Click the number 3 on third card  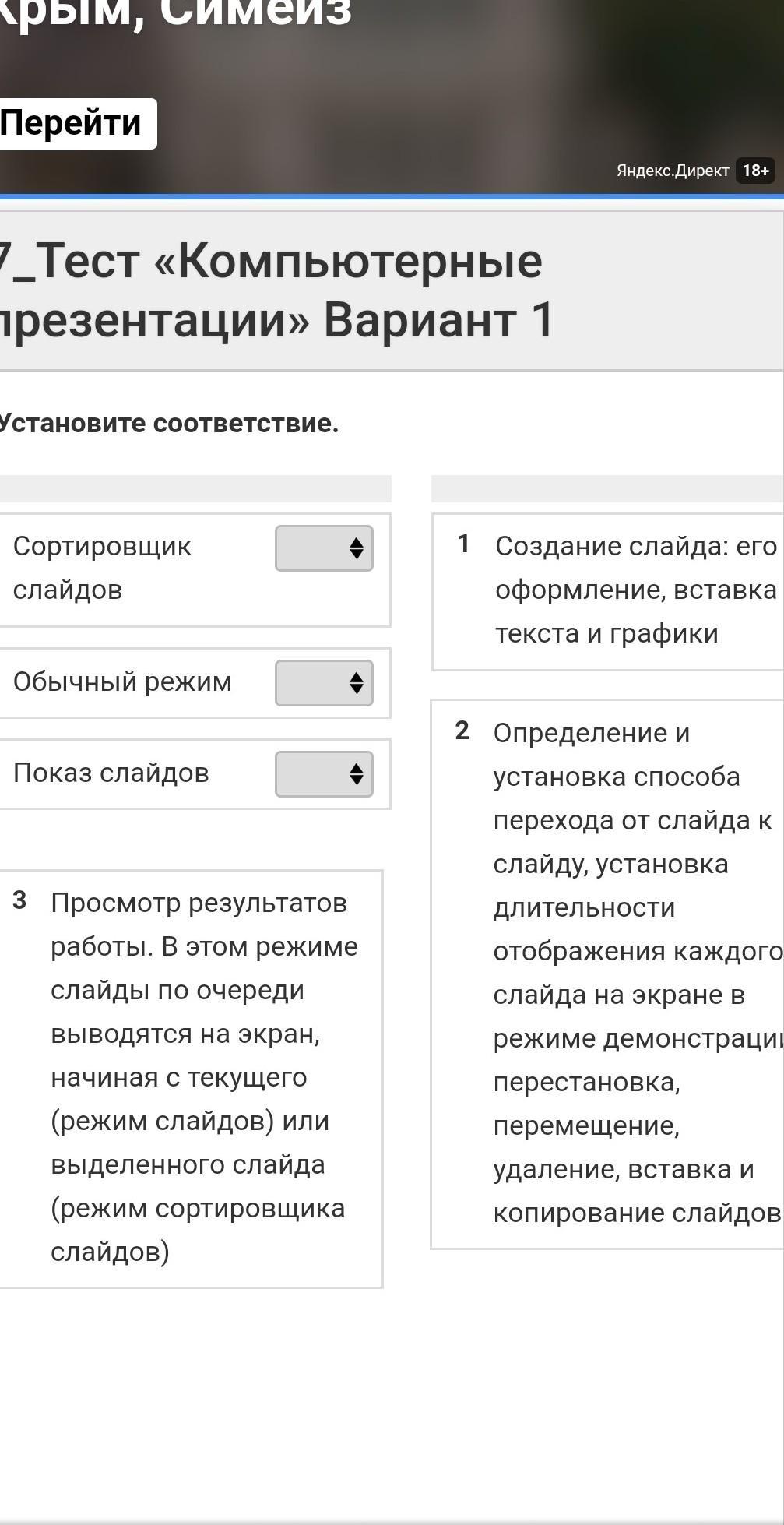20,901
